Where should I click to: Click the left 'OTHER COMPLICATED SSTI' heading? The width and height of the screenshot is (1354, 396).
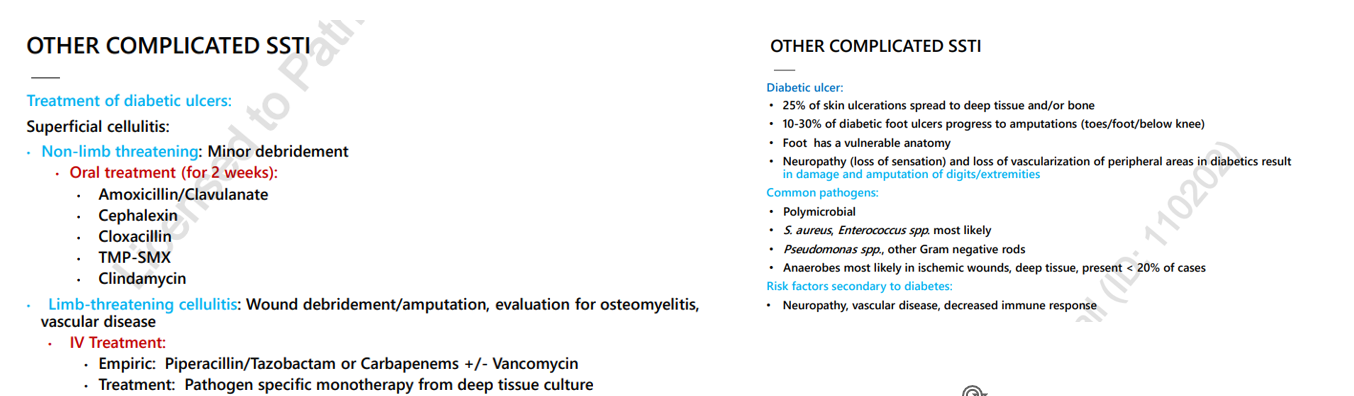[168, 45]
